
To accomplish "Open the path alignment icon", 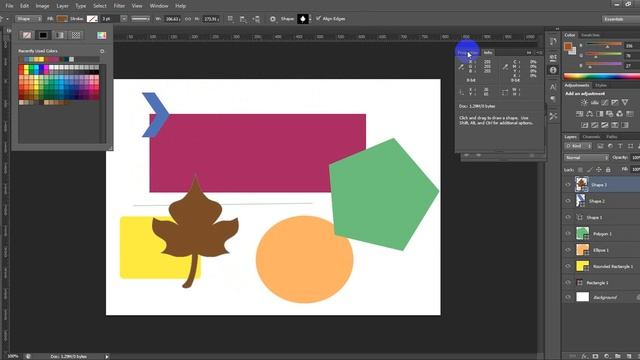I will pyautogui.click(x=243, y=19).
